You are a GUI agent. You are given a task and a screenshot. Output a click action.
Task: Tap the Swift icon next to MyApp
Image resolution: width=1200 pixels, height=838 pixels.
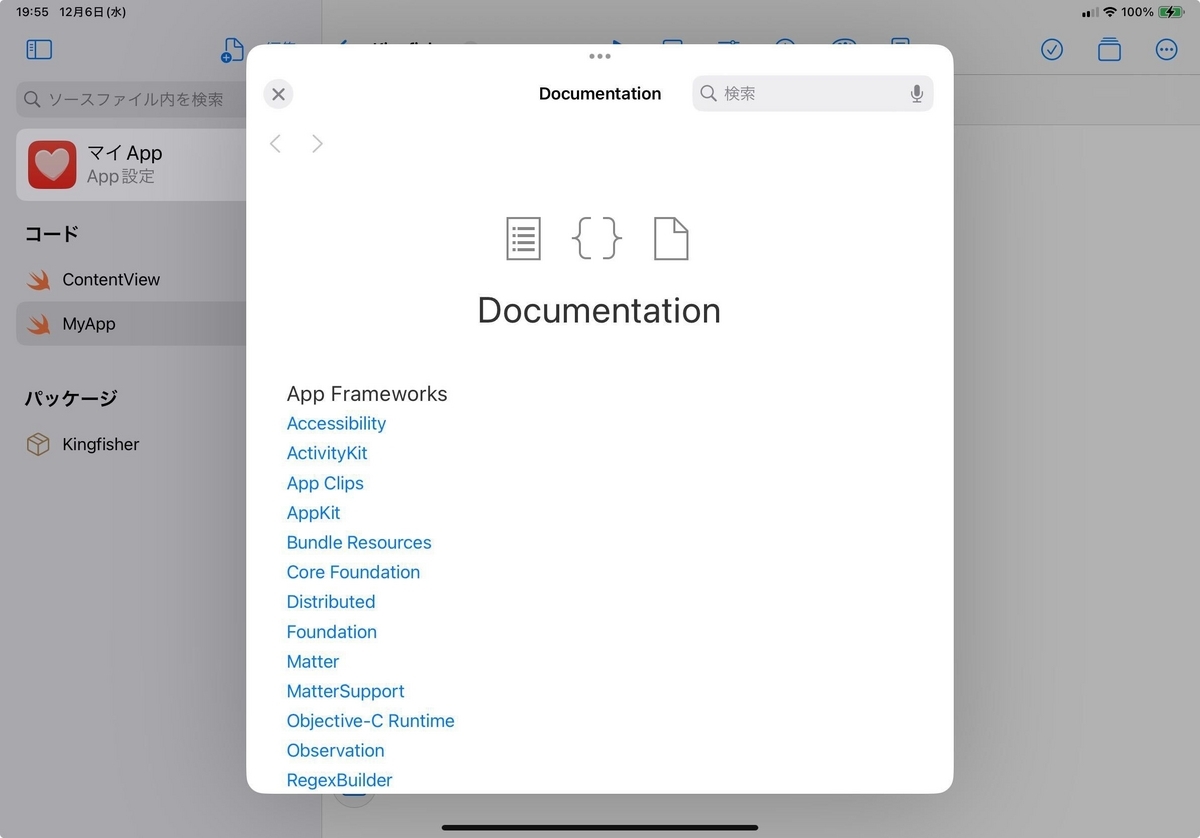[39, 324]
